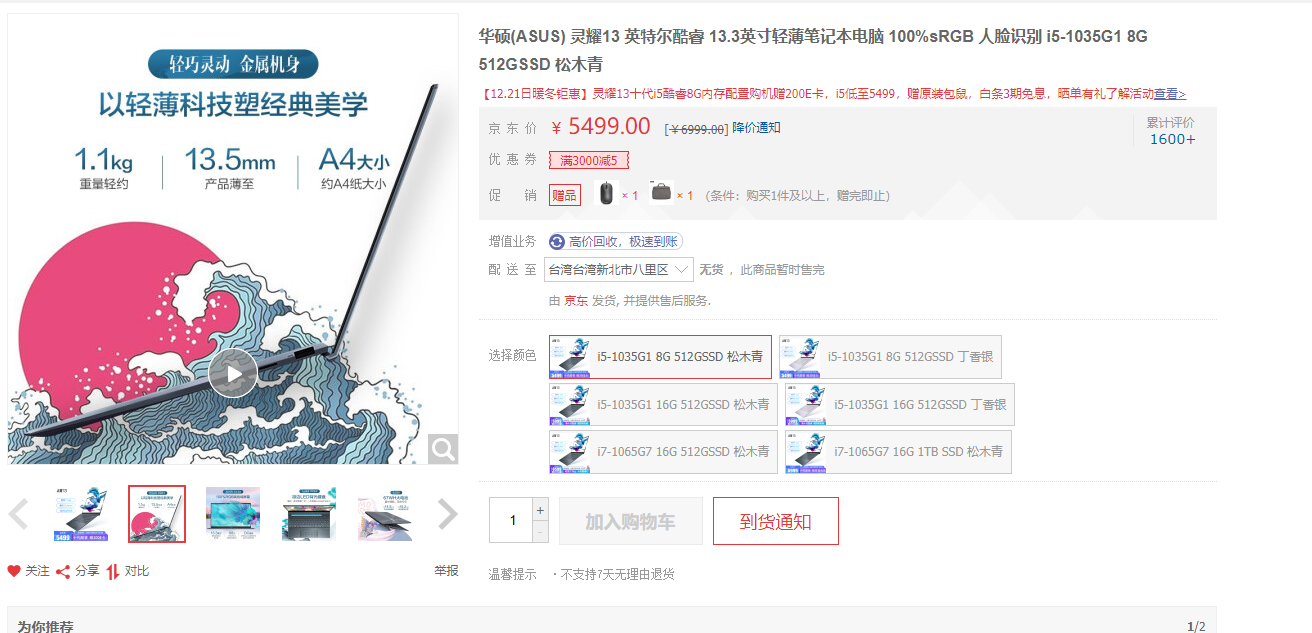1312x633 pixels.
Task: Click the free gift mouse icon
Action: [606, 193]
